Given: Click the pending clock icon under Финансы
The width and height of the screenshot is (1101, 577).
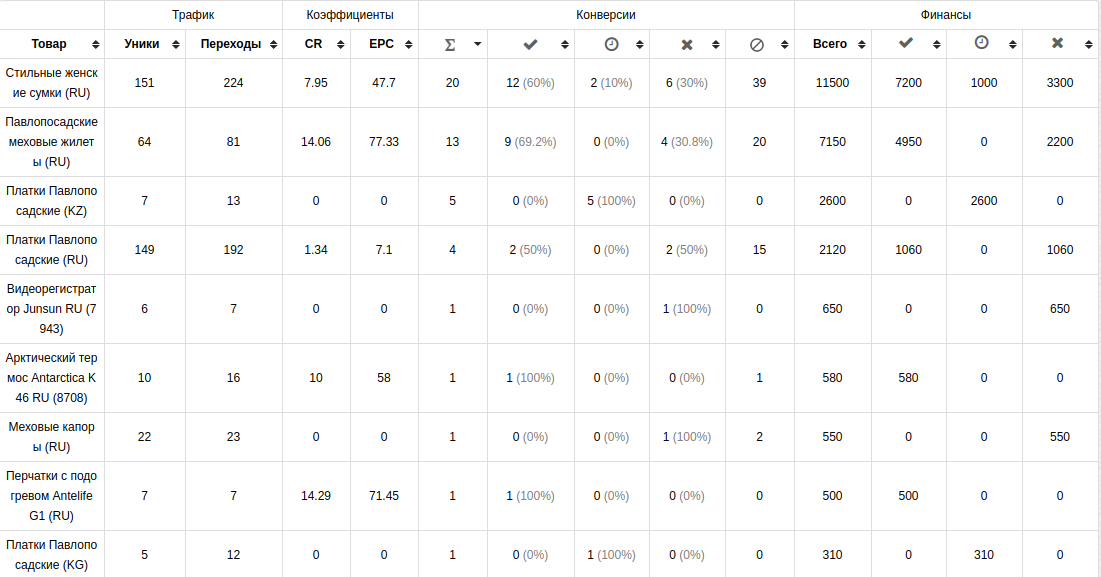Looking at the screenshot, I should pos(982,43).
